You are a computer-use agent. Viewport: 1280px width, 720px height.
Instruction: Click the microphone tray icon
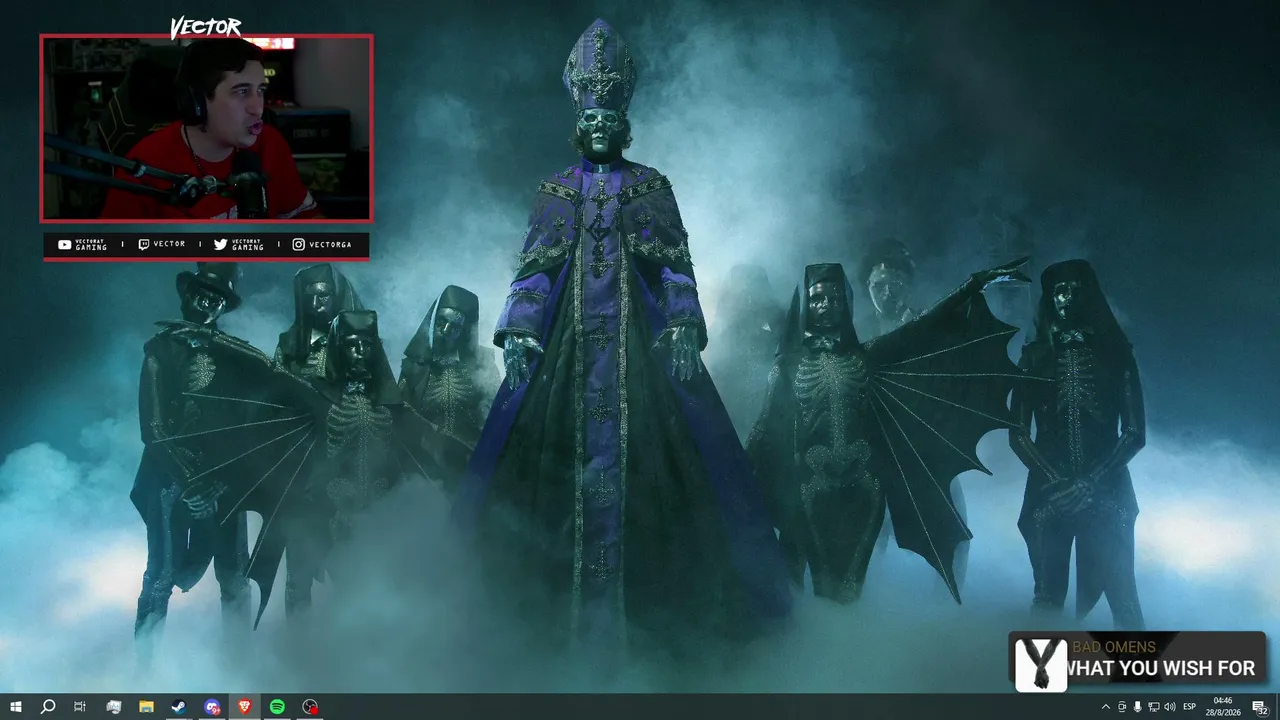pyautogui.click(x=1138, y=707)
